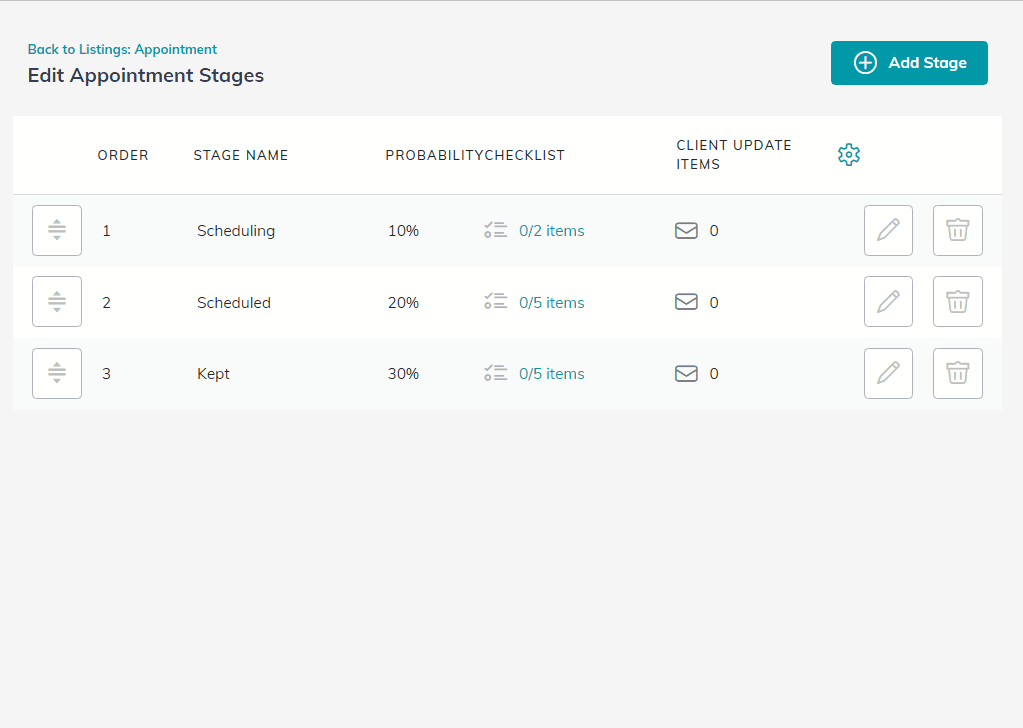Open 0/5 items checklist for Kept
Screen dimensions: 1023x728
click(x=551, y=374)
